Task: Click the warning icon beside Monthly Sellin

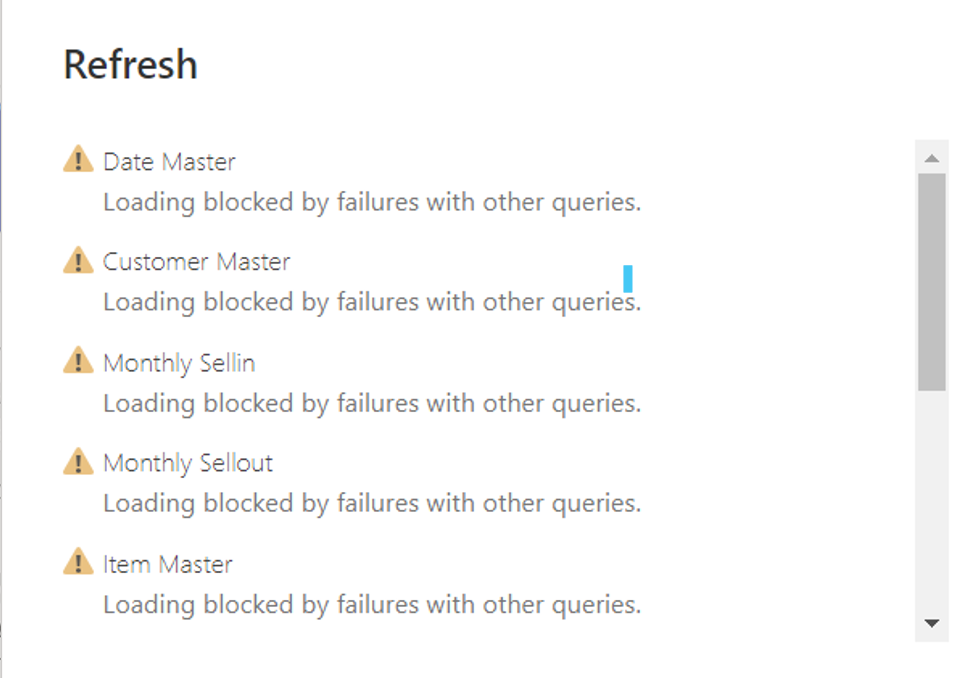Action: 78,361
